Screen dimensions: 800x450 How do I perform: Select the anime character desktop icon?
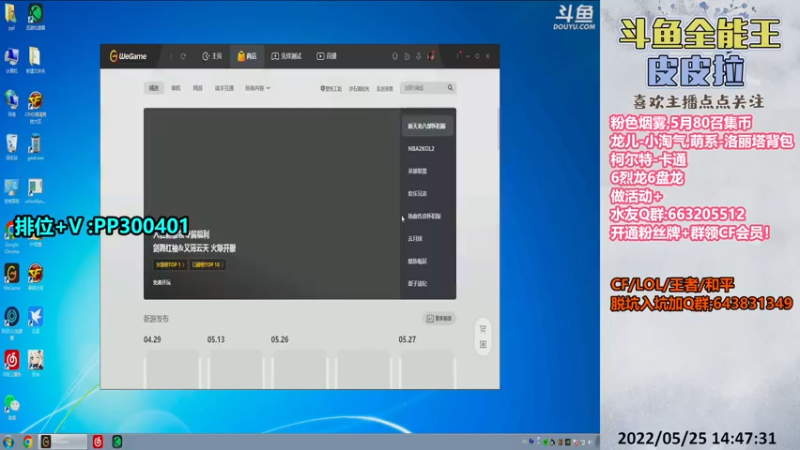(x=35, y=363)
